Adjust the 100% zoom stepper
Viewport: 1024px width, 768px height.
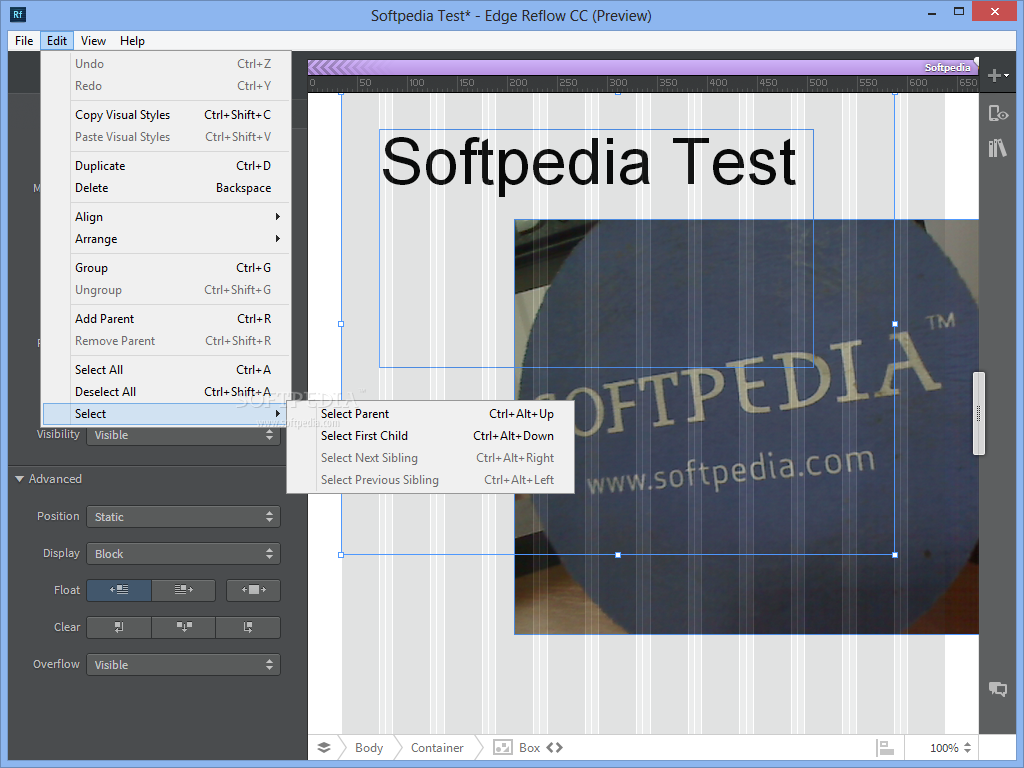[x=967, y=748]
